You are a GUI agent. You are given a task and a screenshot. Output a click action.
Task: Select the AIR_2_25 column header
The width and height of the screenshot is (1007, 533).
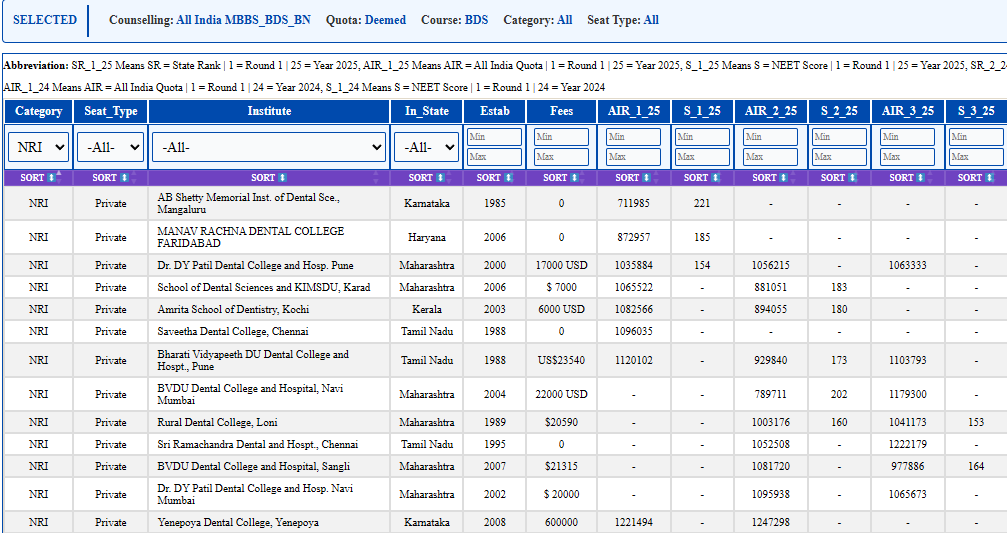[771, 111]
